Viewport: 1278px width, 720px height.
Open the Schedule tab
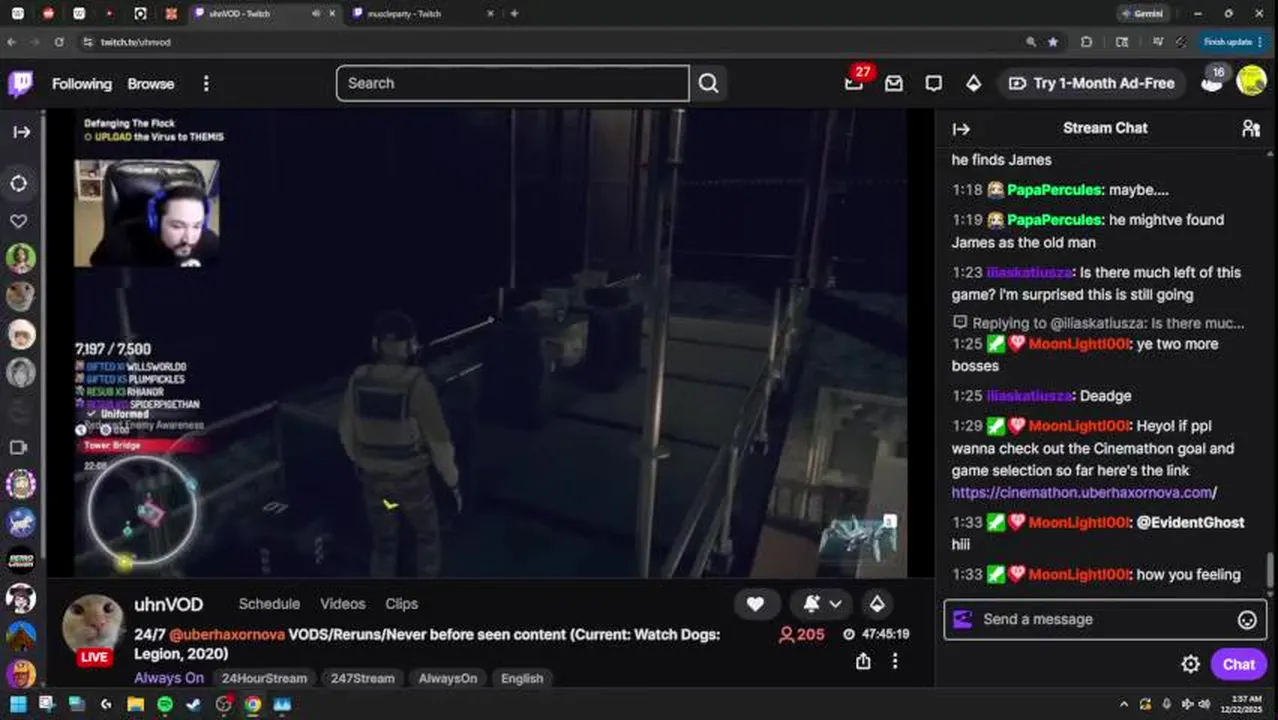click(269, 604)
